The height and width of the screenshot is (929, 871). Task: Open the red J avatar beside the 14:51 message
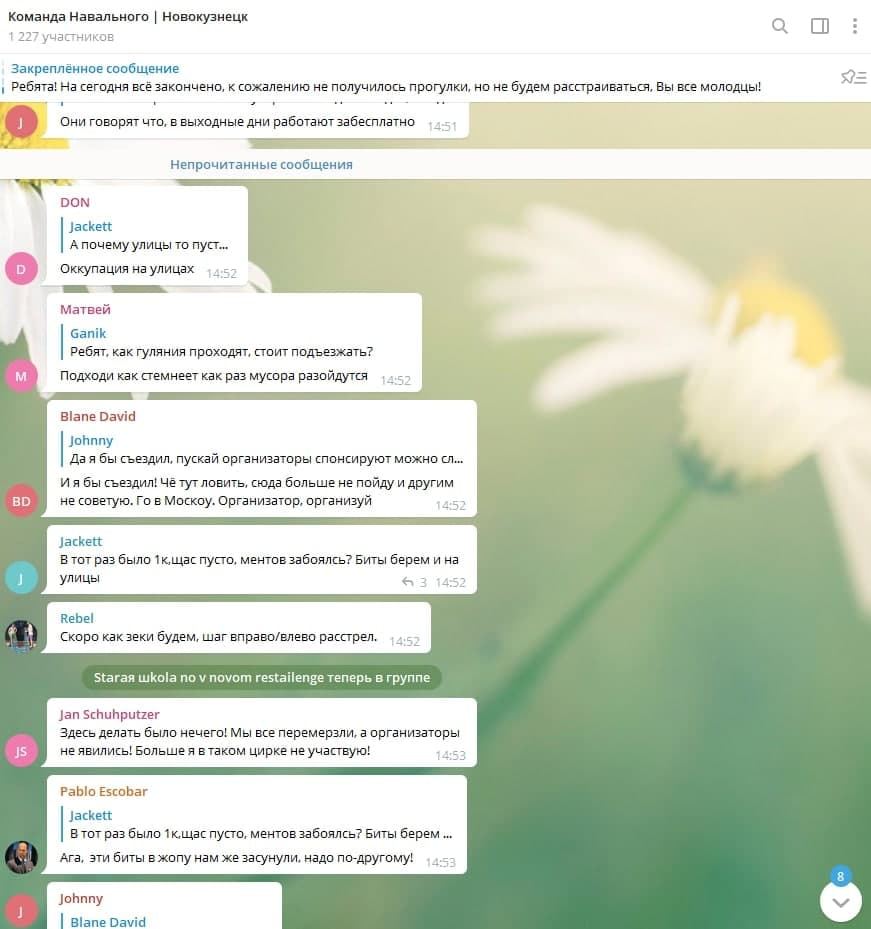coord(21,122)
